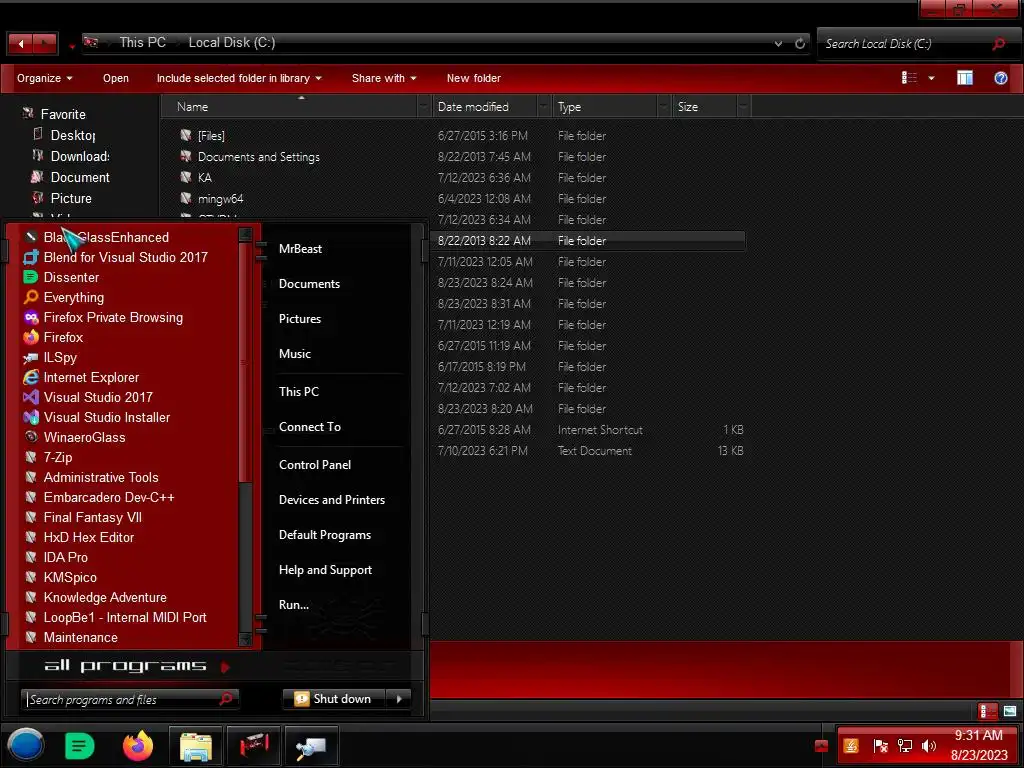Click the red taskbar app icon
Screen dimensions: 1024x768
(254, 746)
